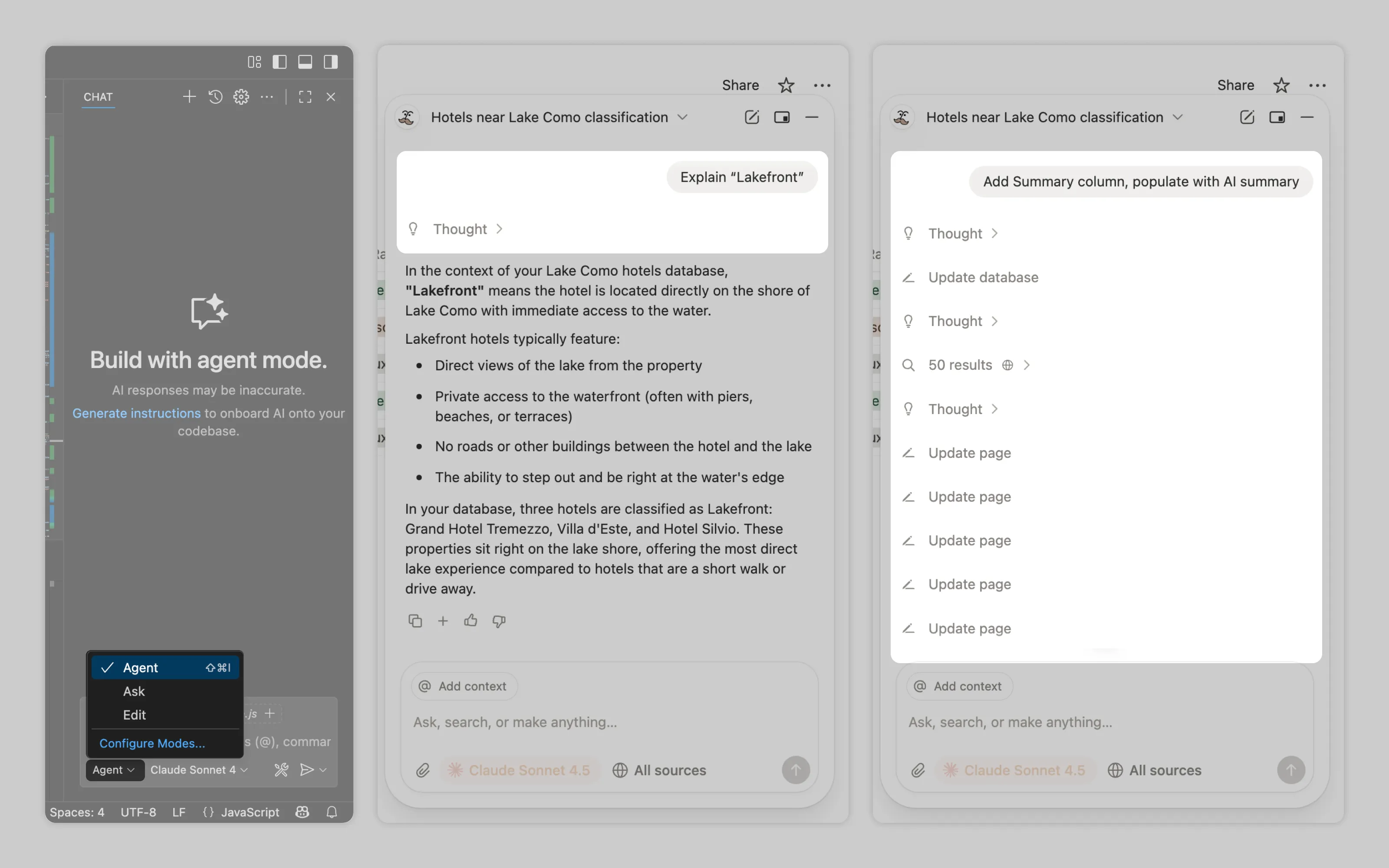1389x868 pixels.
Task: Click the Generate instructions link
Action: (x=137, y=413)
